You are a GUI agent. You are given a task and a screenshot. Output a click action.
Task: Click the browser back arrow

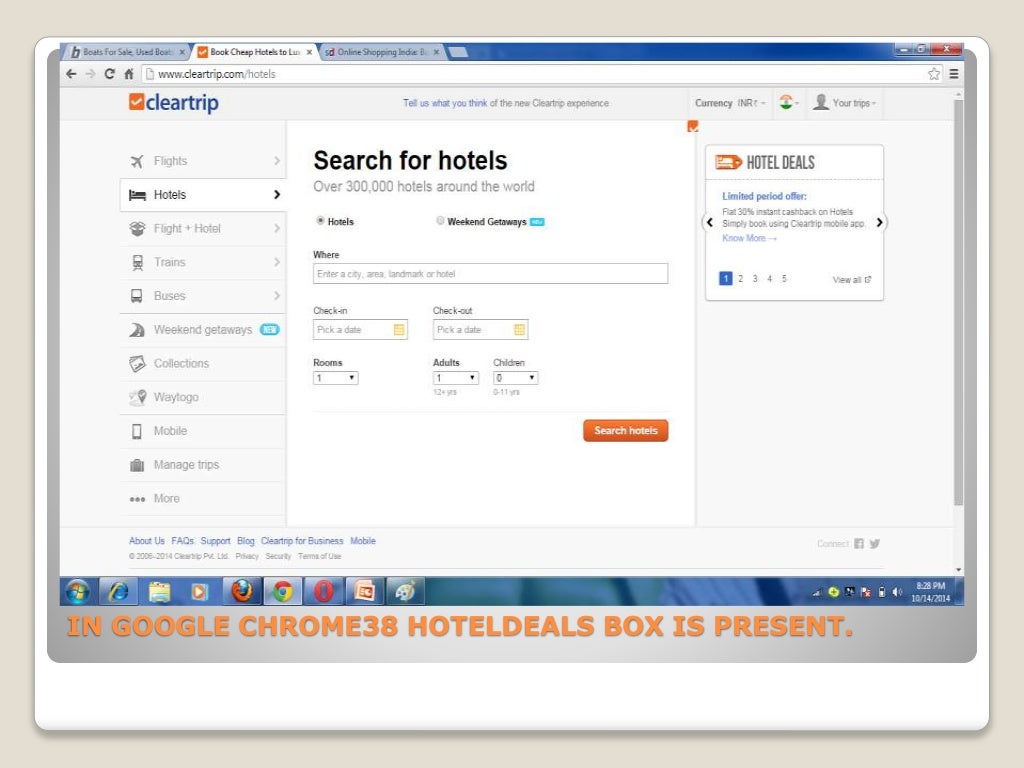coord(71,74)
